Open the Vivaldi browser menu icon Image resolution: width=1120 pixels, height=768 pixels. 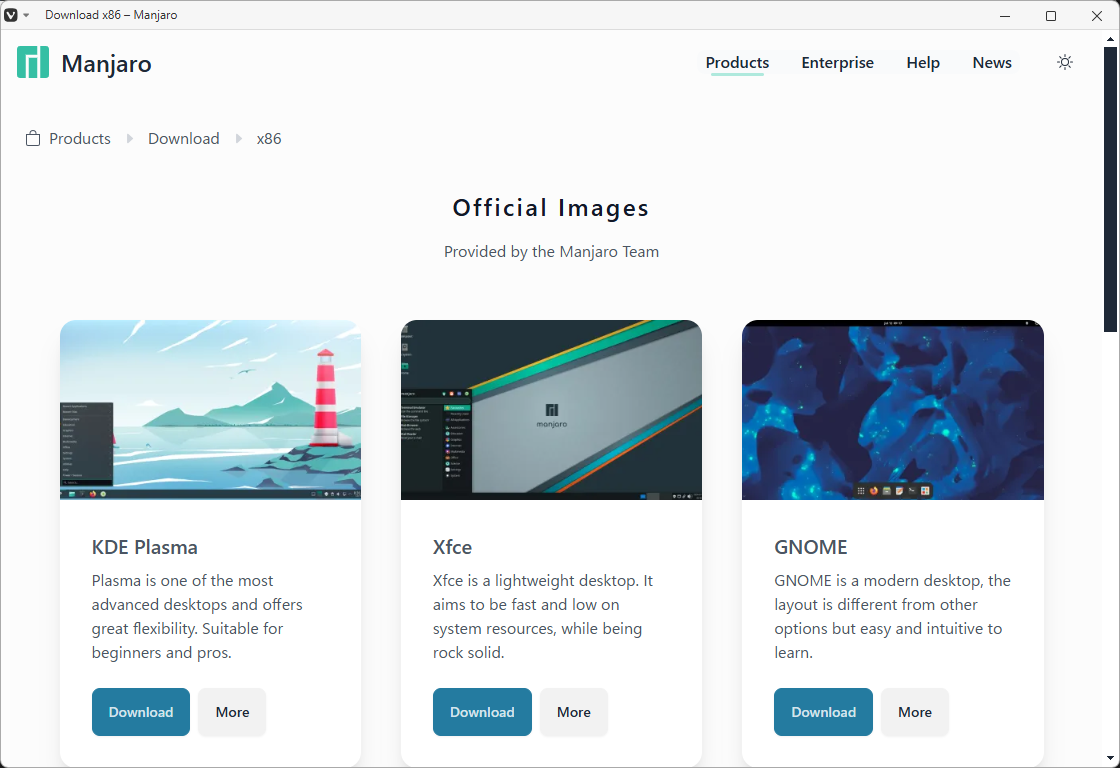coord(11,15)
